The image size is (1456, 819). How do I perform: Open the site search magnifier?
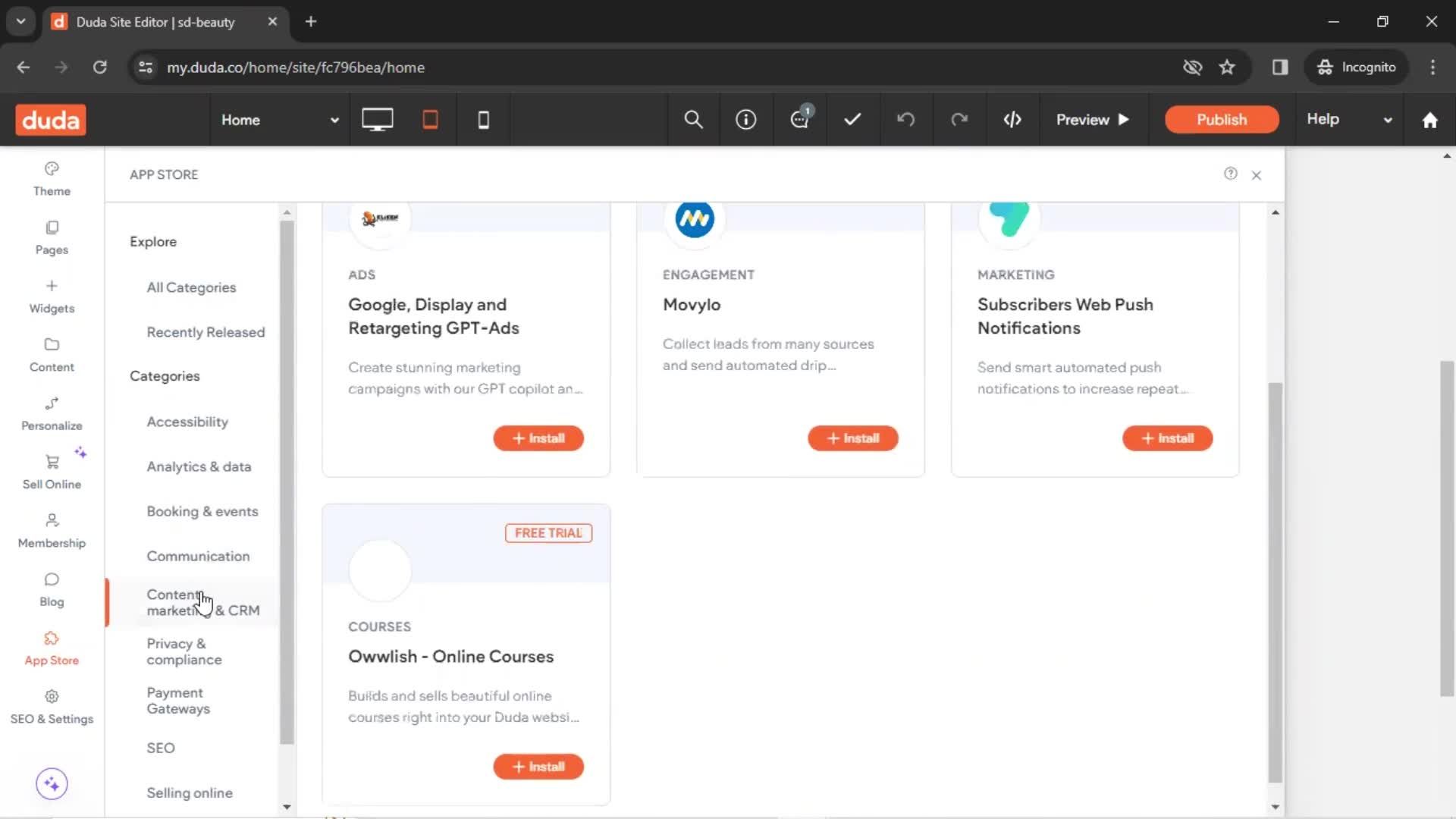[x=693, y=120]
